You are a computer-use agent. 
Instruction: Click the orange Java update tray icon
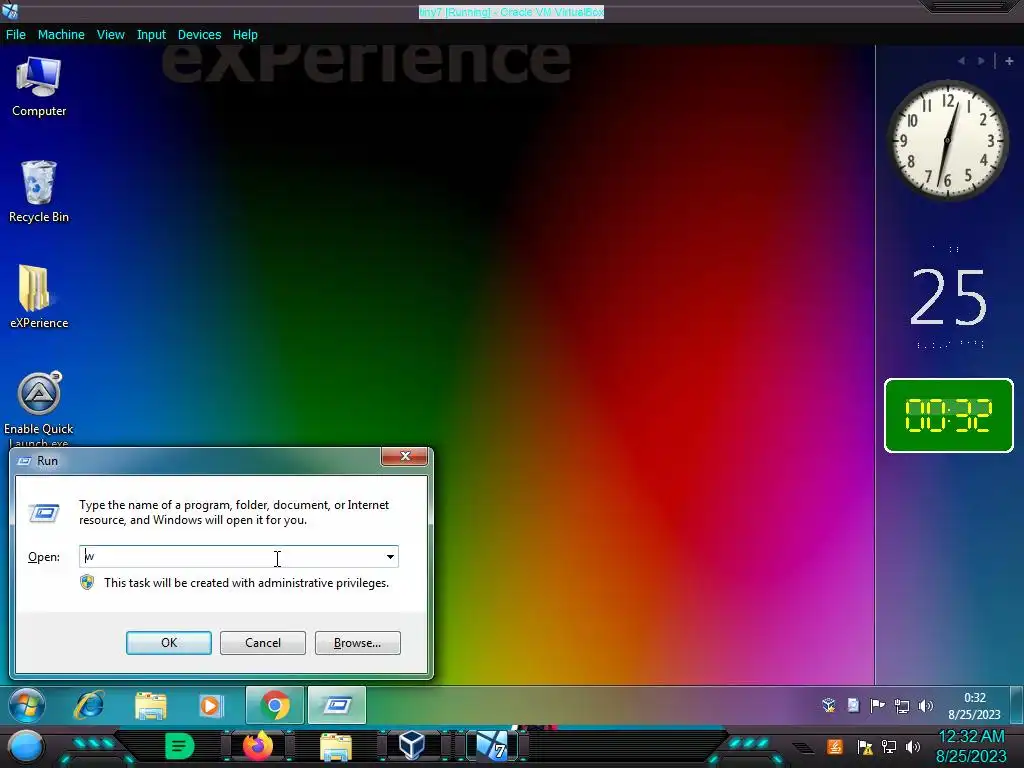point(834,746)
